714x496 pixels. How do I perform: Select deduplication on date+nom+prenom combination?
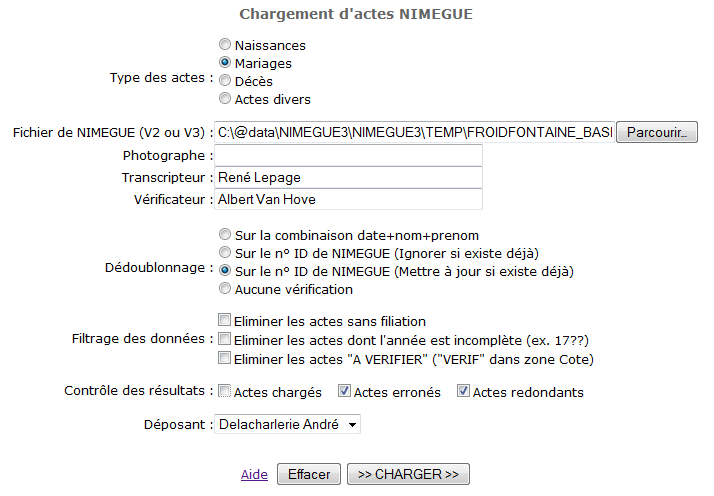point(225,235)
